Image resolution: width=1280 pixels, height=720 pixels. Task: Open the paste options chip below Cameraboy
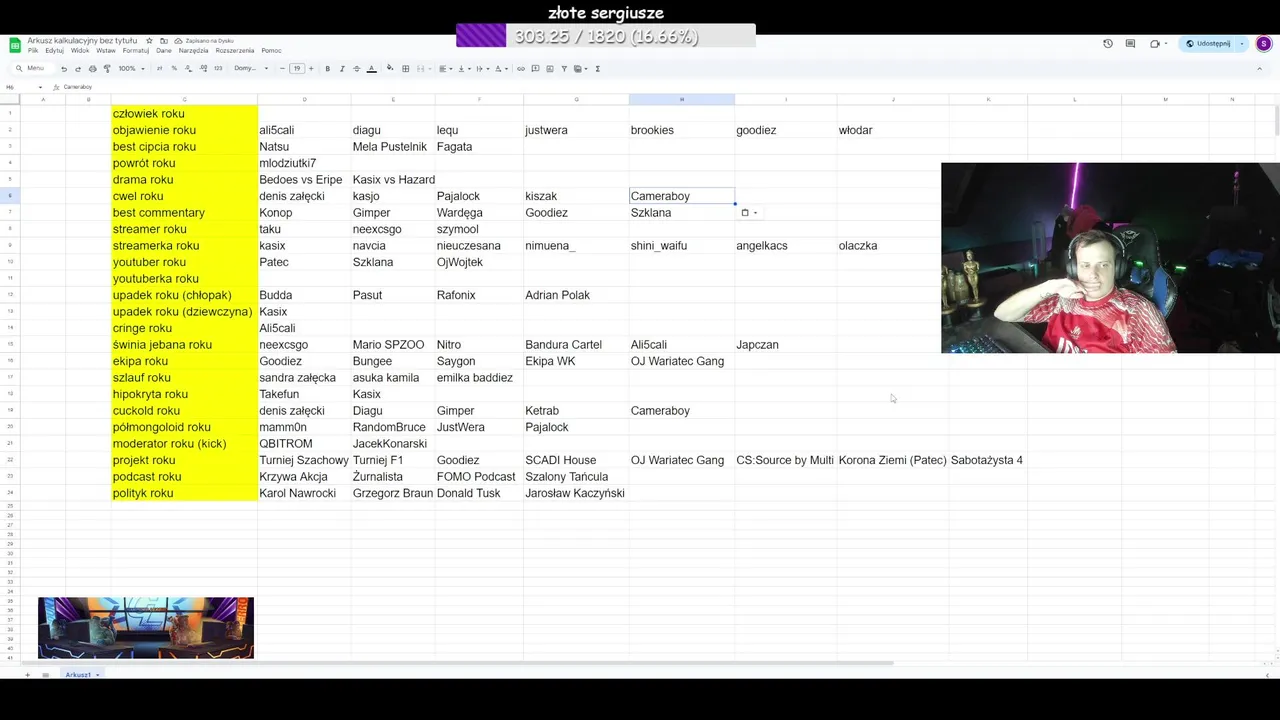click(749, 213)
